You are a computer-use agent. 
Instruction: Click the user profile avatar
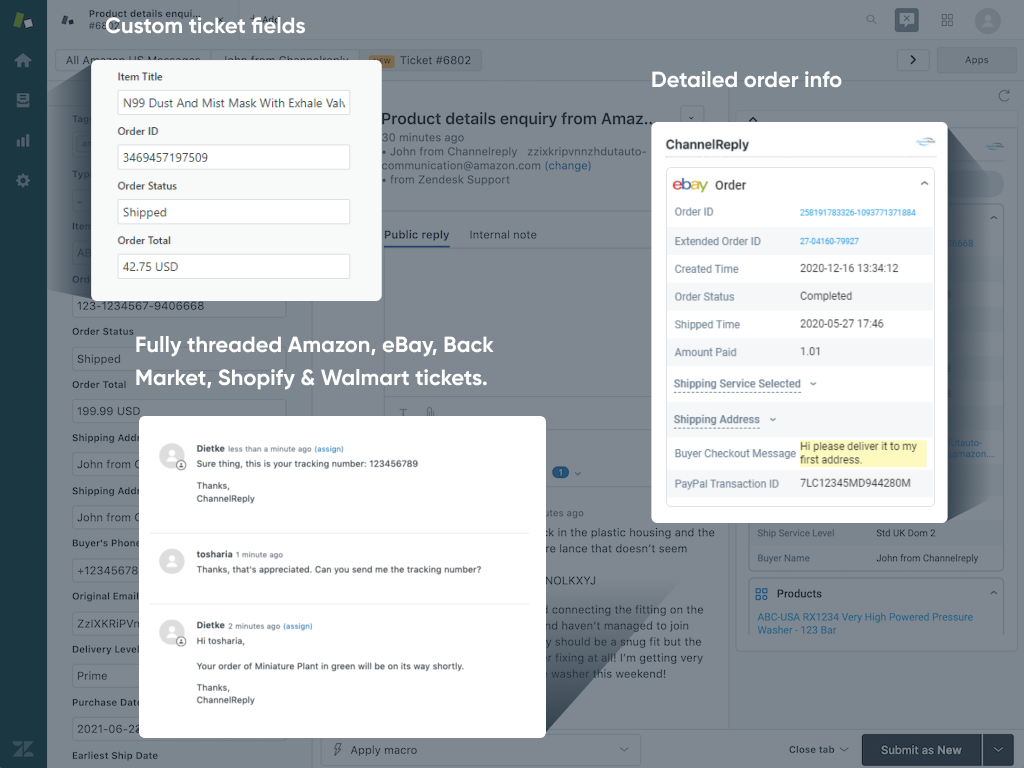click(987, 20)
